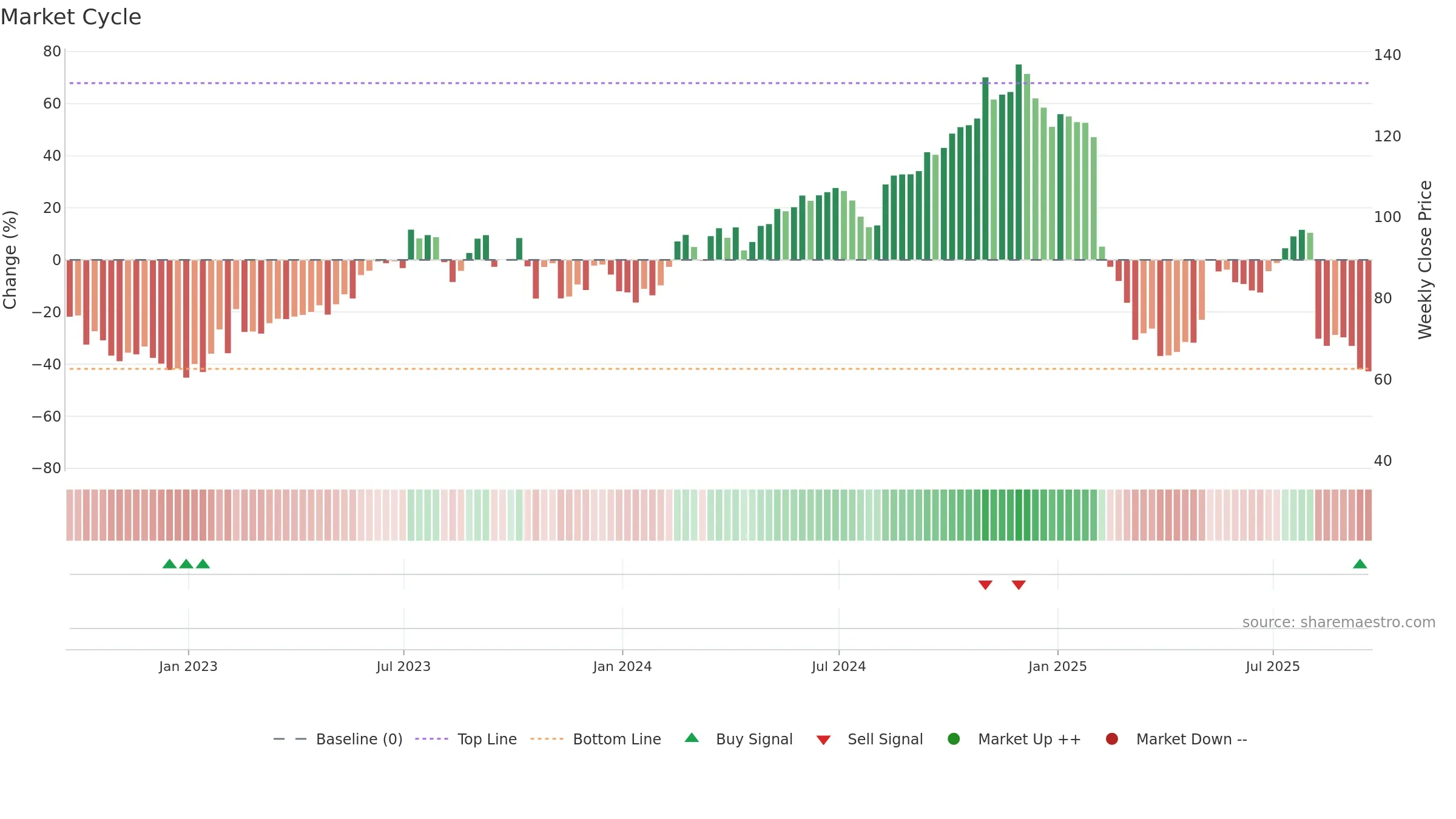Click the Weekly Close Price axis title
This screenshot has width=1456, height=819.
click(1425, 260)
